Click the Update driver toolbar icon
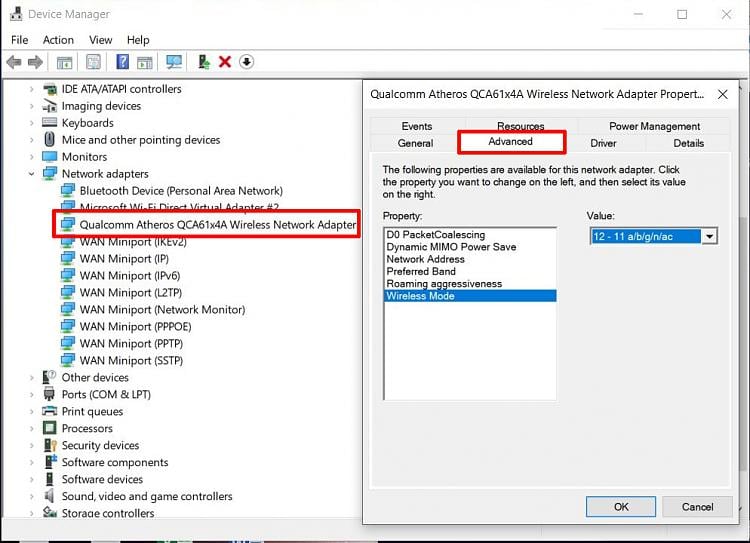Screen dimensions: 750x543 pos(204,62)
